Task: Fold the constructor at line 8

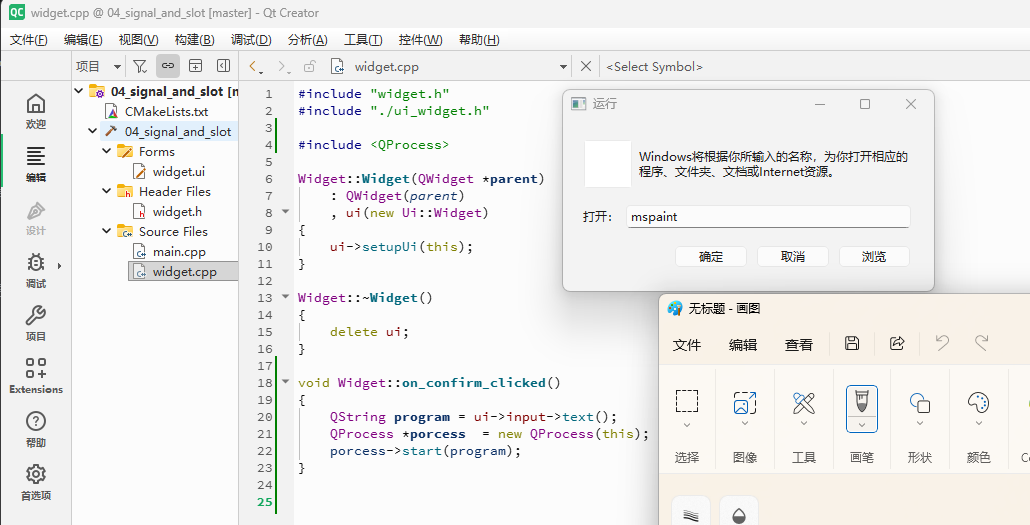Action: coord(285,212)
